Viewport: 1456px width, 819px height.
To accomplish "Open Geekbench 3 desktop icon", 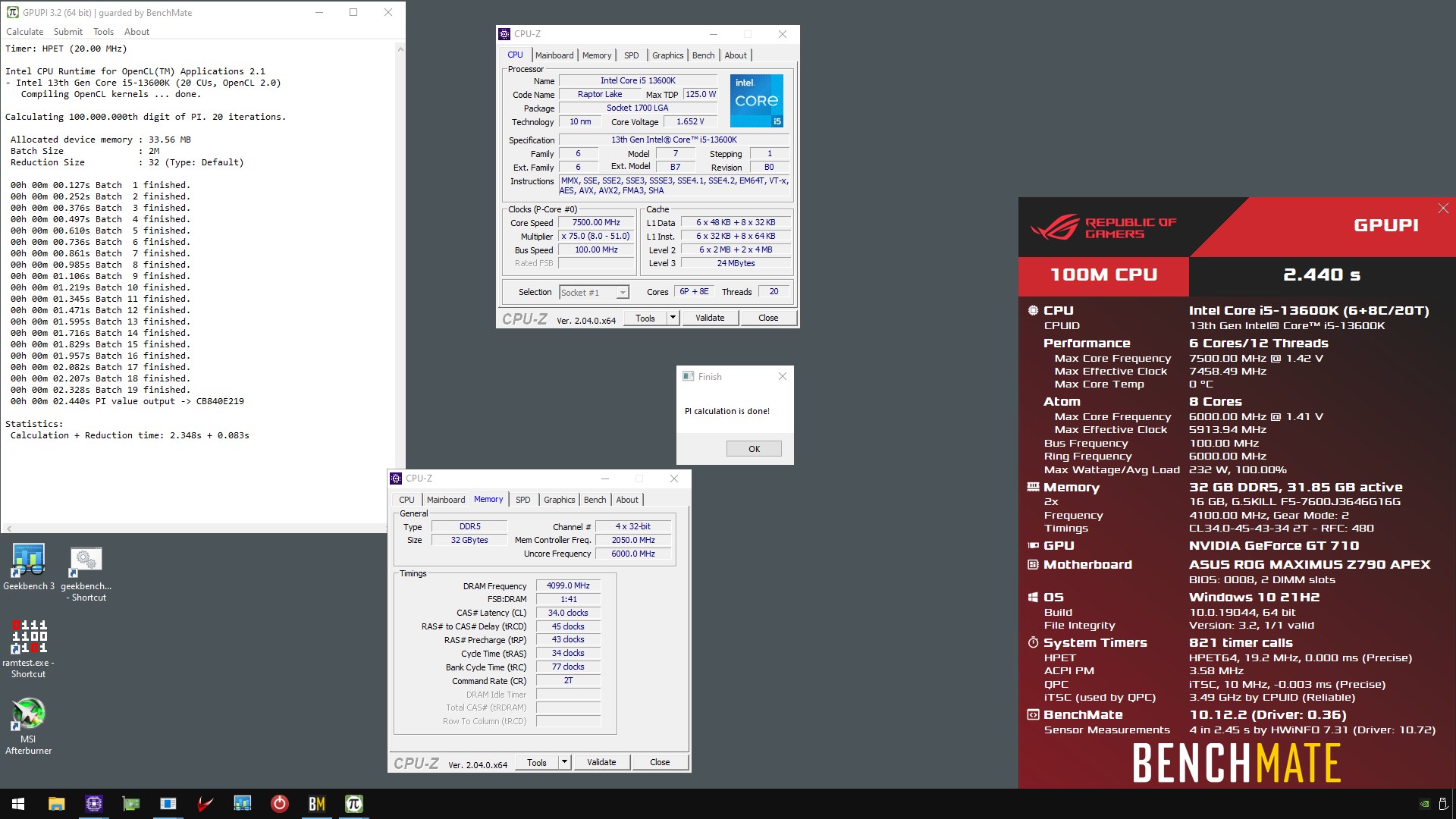I will (x=28, y=566).
